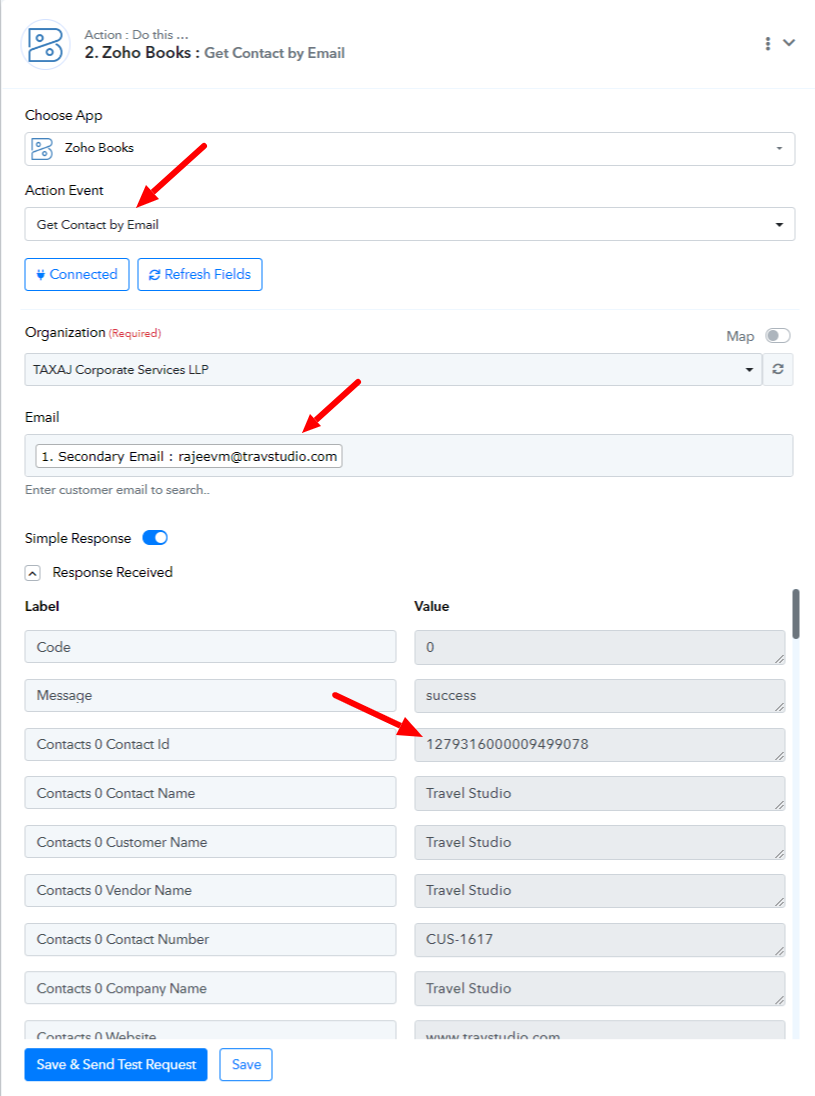This screenshot has height=1096, width=815.
Task: Click the response list scrollbar thumb
Action: click(795, 614)
